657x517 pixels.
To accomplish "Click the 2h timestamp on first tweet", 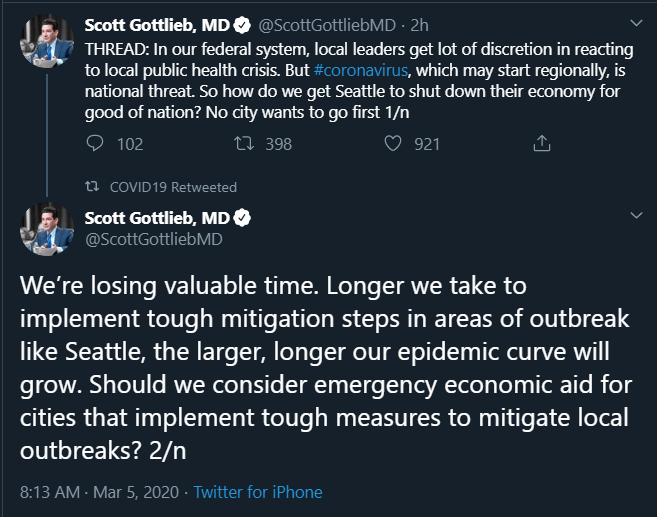I will pos(419,25).
